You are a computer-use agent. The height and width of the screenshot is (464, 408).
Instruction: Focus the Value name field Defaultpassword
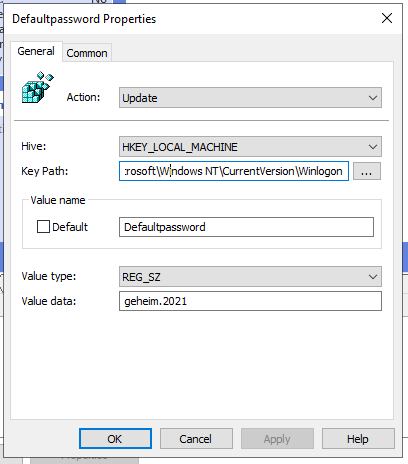point(246,227)
